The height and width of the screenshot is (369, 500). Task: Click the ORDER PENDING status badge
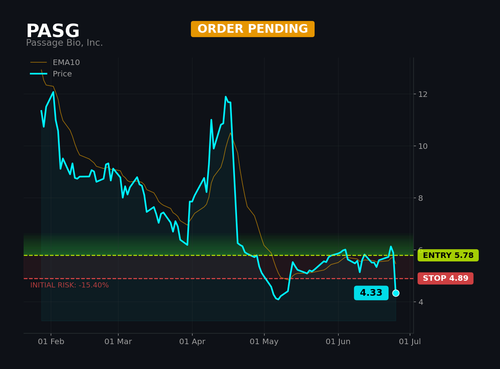point(253,29)
